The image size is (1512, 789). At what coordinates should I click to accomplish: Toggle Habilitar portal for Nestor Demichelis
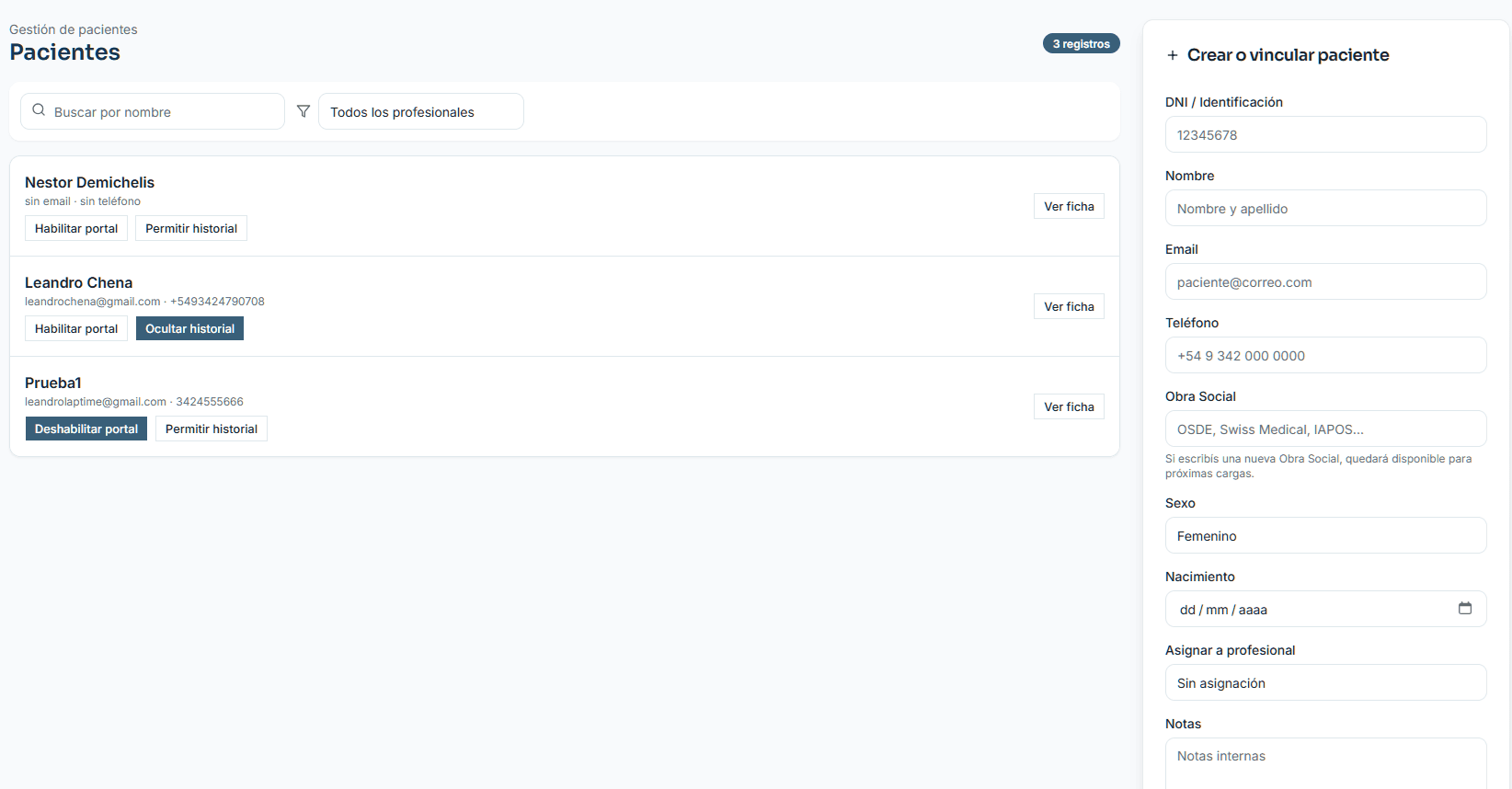point(76,228)
